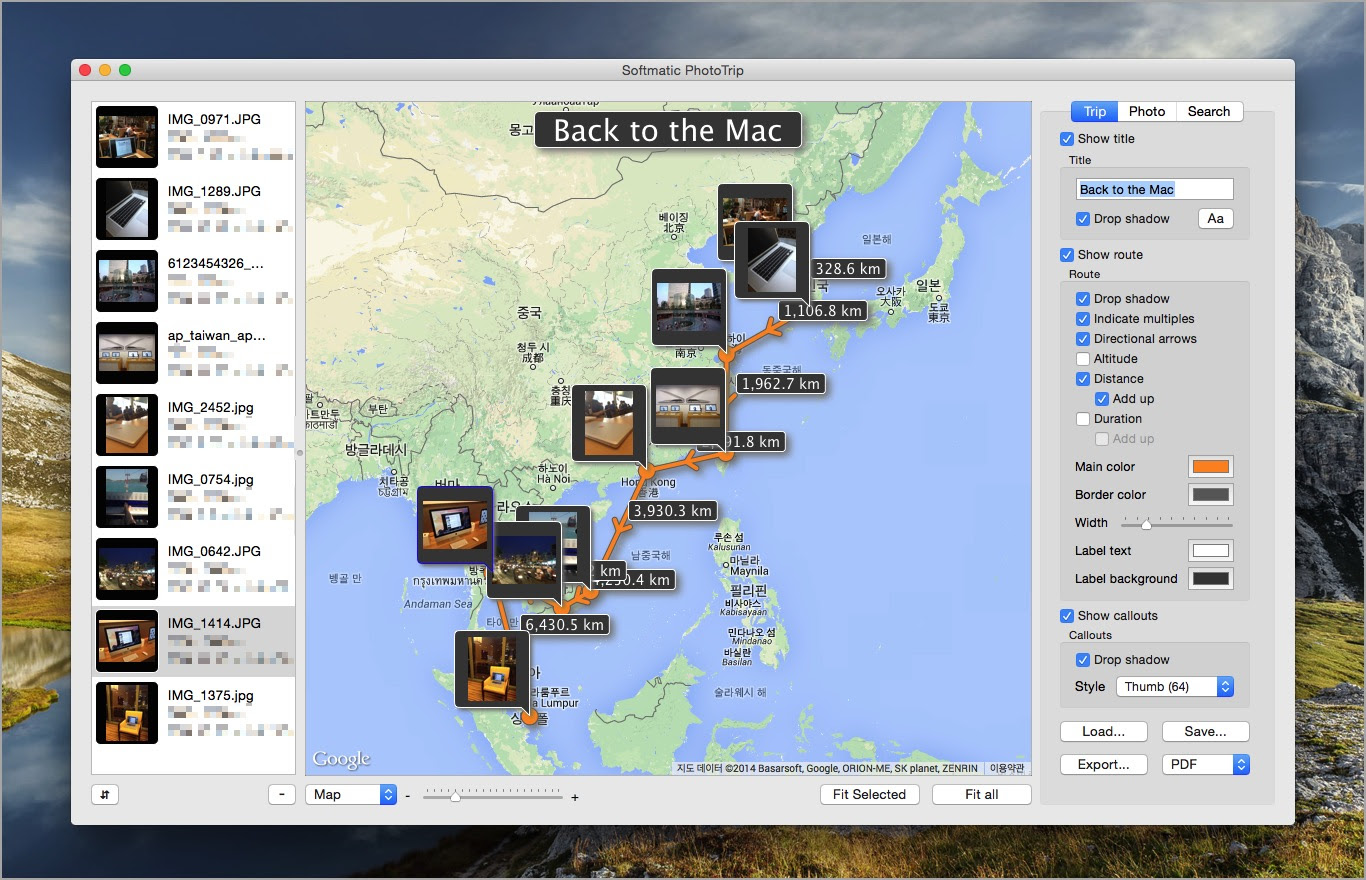Click the Fit all button

pos(981,794)
